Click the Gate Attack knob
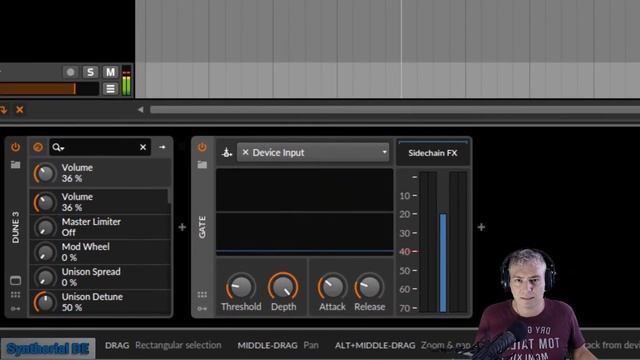 pos(332,287)
